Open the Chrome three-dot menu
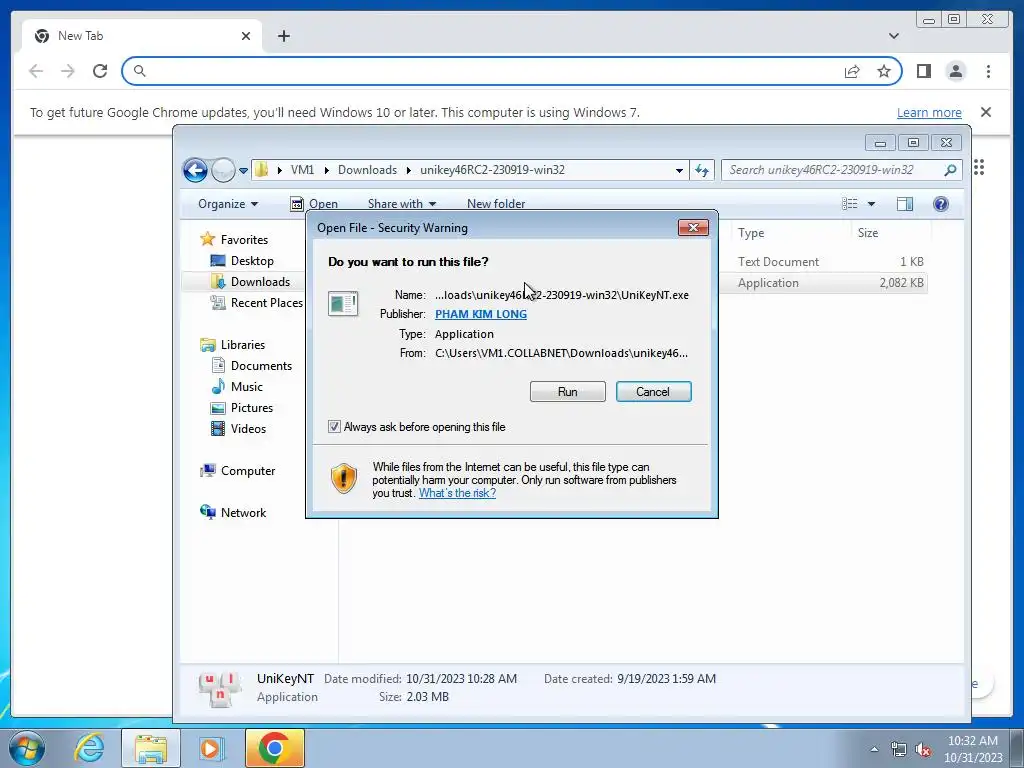The image size is (1024, 768). (988, 71)
